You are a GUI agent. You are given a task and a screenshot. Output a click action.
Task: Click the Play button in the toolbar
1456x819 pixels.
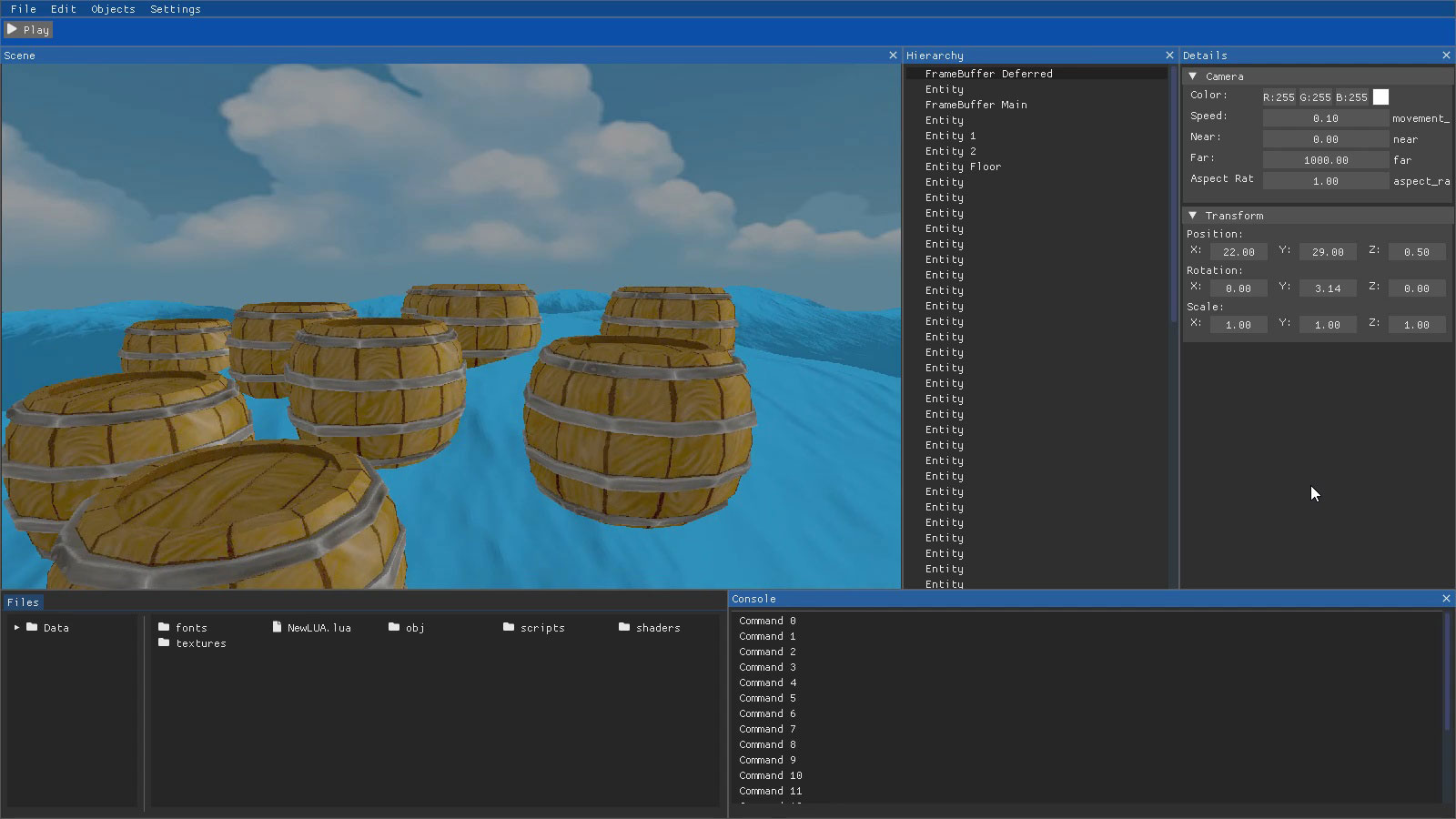click(x=28, y=30)
